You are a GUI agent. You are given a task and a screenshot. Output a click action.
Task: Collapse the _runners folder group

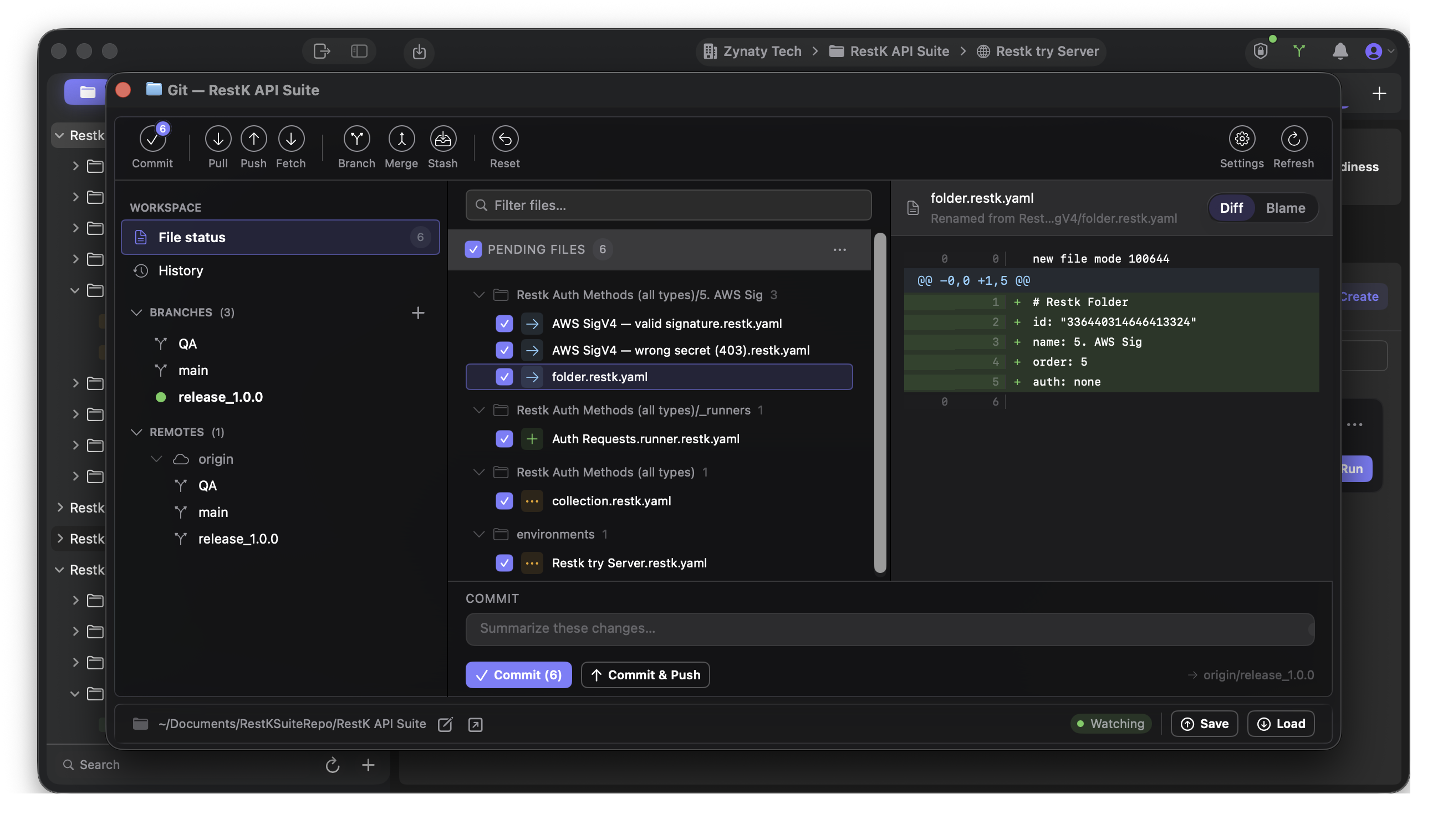(x=478, y=410)
